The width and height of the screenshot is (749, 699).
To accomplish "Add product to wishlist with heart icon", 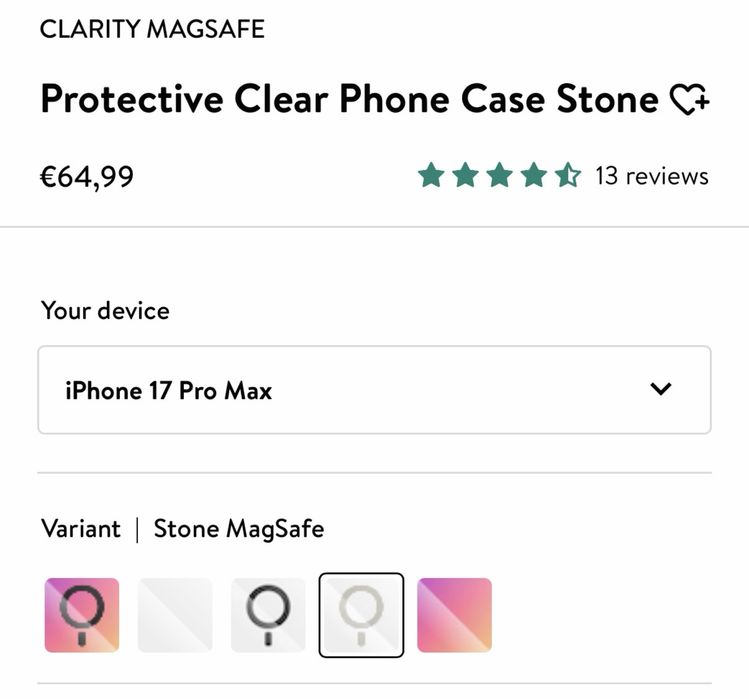I will pos(689,101).
